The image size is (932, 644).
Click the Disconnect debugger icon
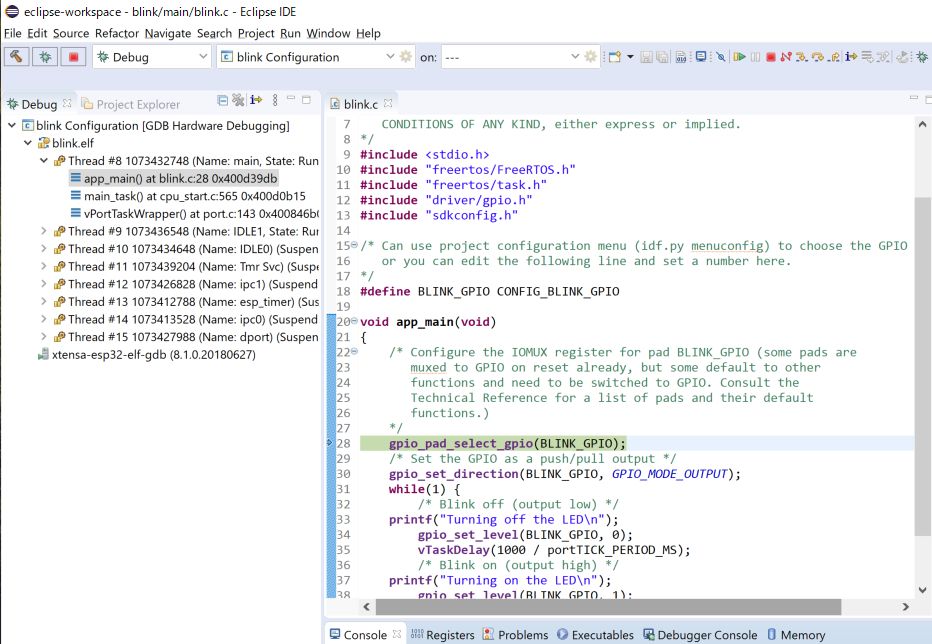point(786,56)
